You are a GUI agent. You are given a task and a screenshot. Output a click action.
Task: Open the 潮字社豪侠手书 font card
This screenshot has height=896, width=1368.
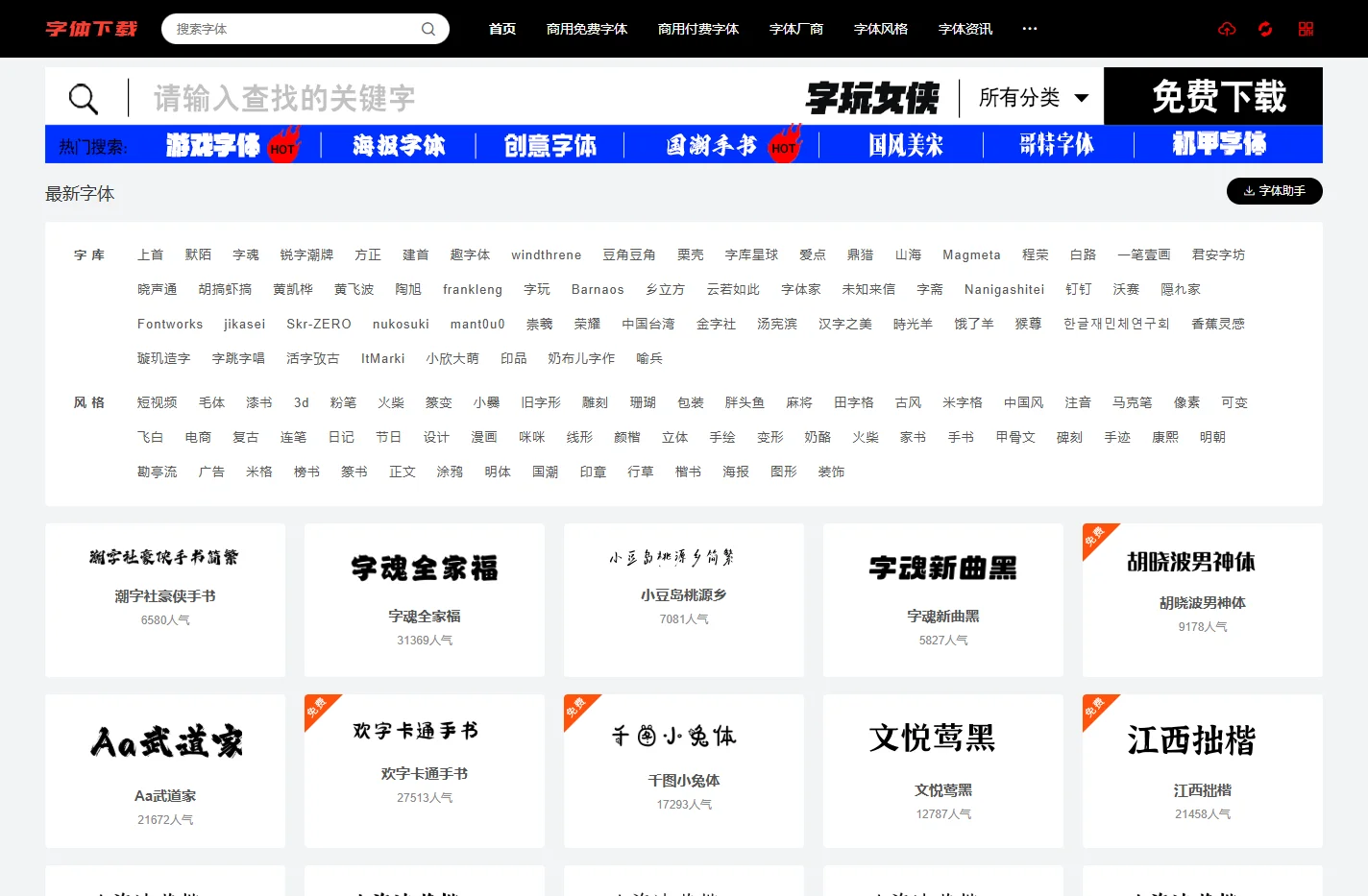[165, 600]
